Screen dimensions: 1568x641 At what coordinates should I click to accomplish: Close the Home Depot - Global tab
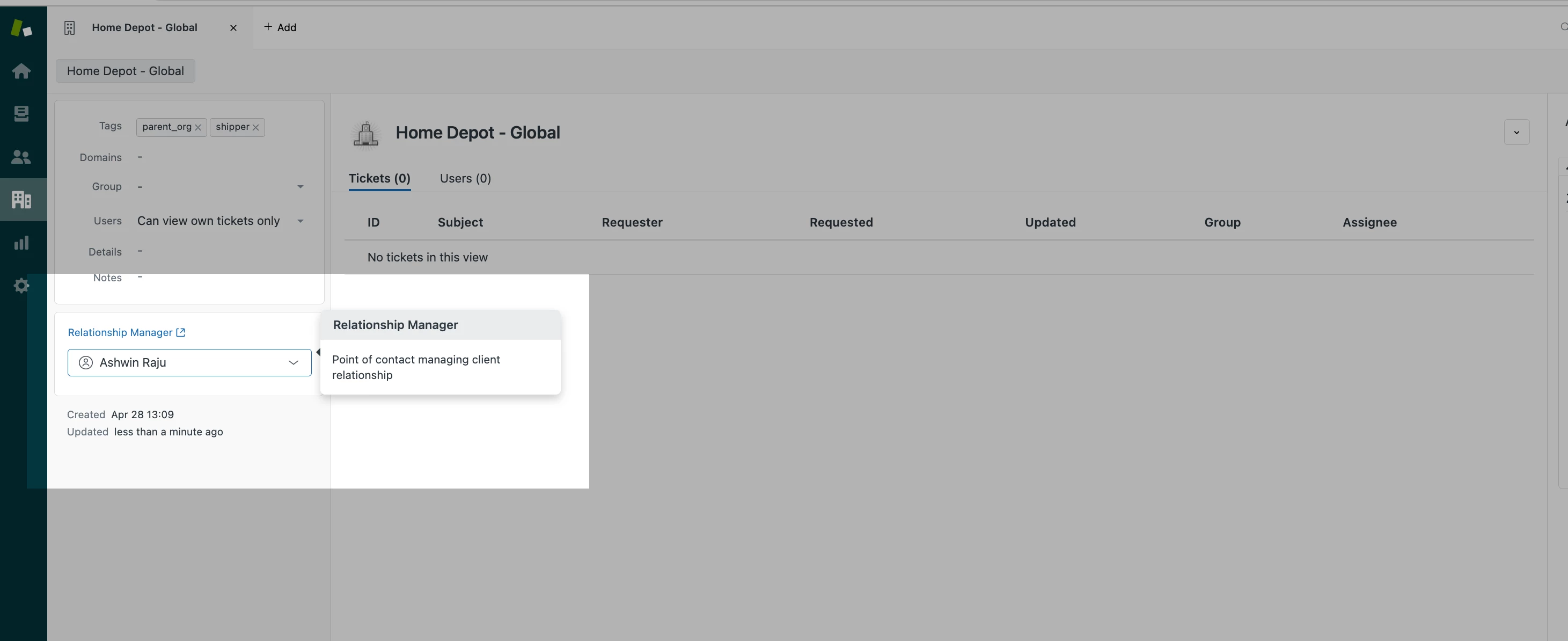coord(233,28)
